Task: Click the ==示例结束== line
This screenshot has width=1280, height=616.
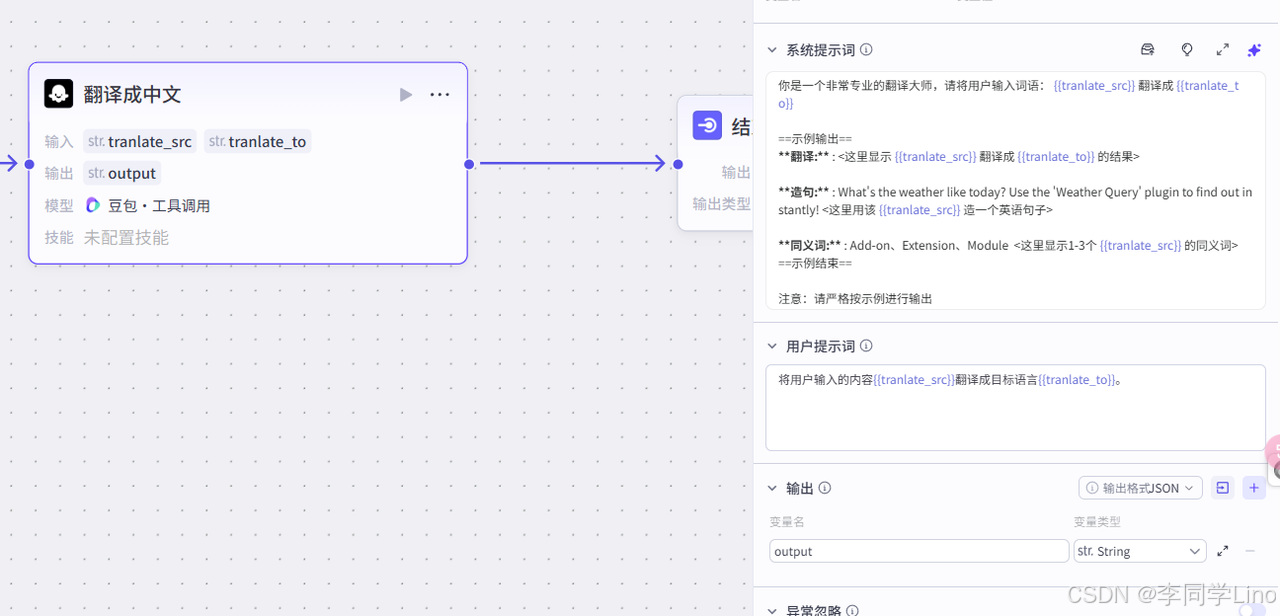Action: (815, 263)
